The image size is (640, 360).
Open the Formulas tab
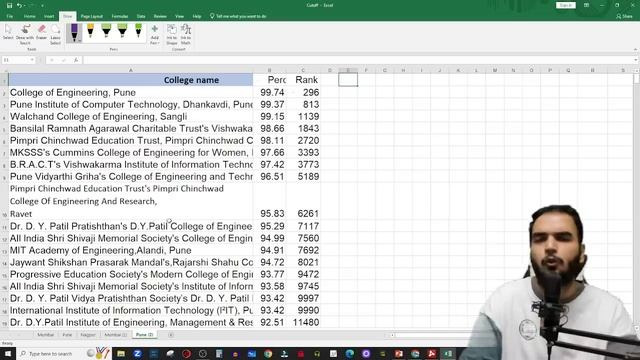tap(120, 16)
